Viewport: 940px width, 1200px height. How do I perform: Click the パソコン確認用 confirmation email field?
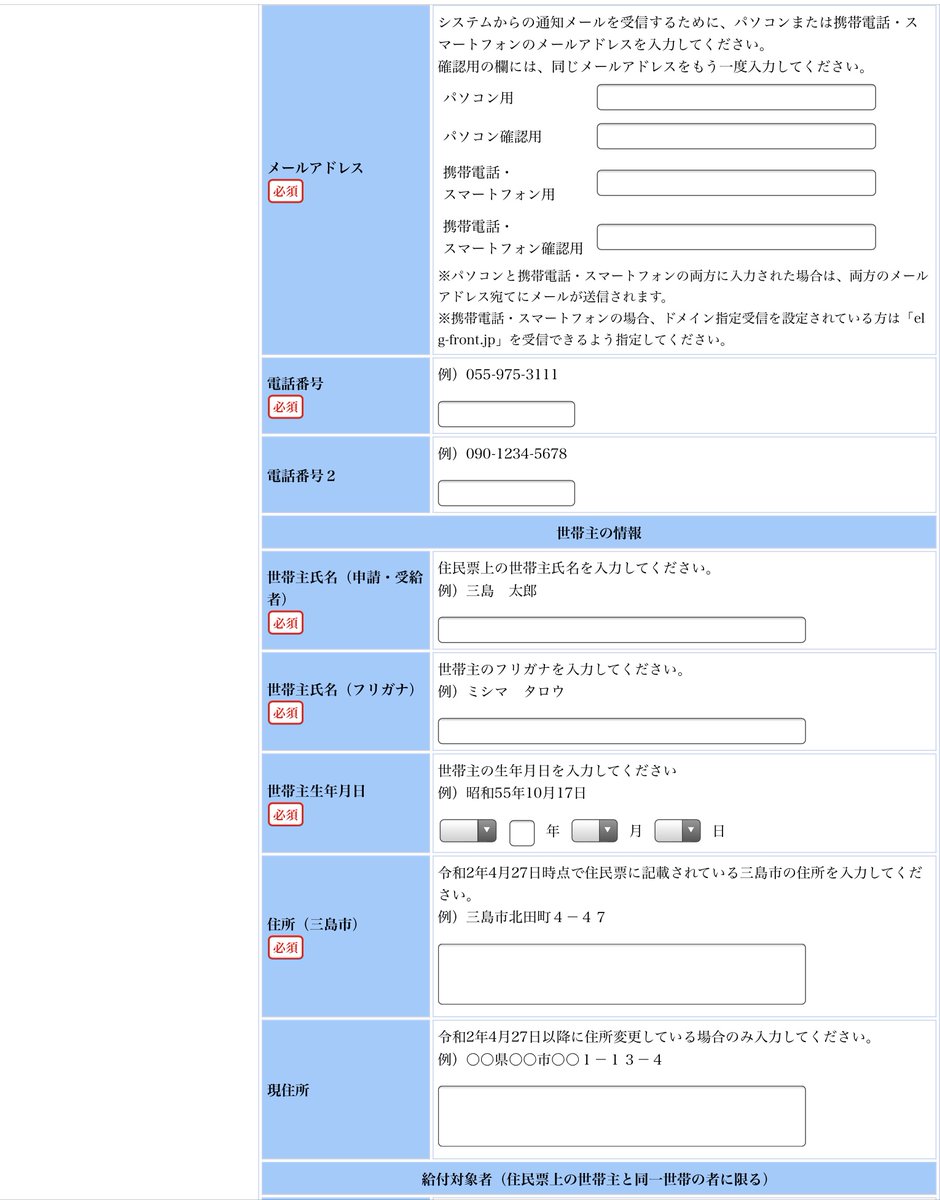735,136
